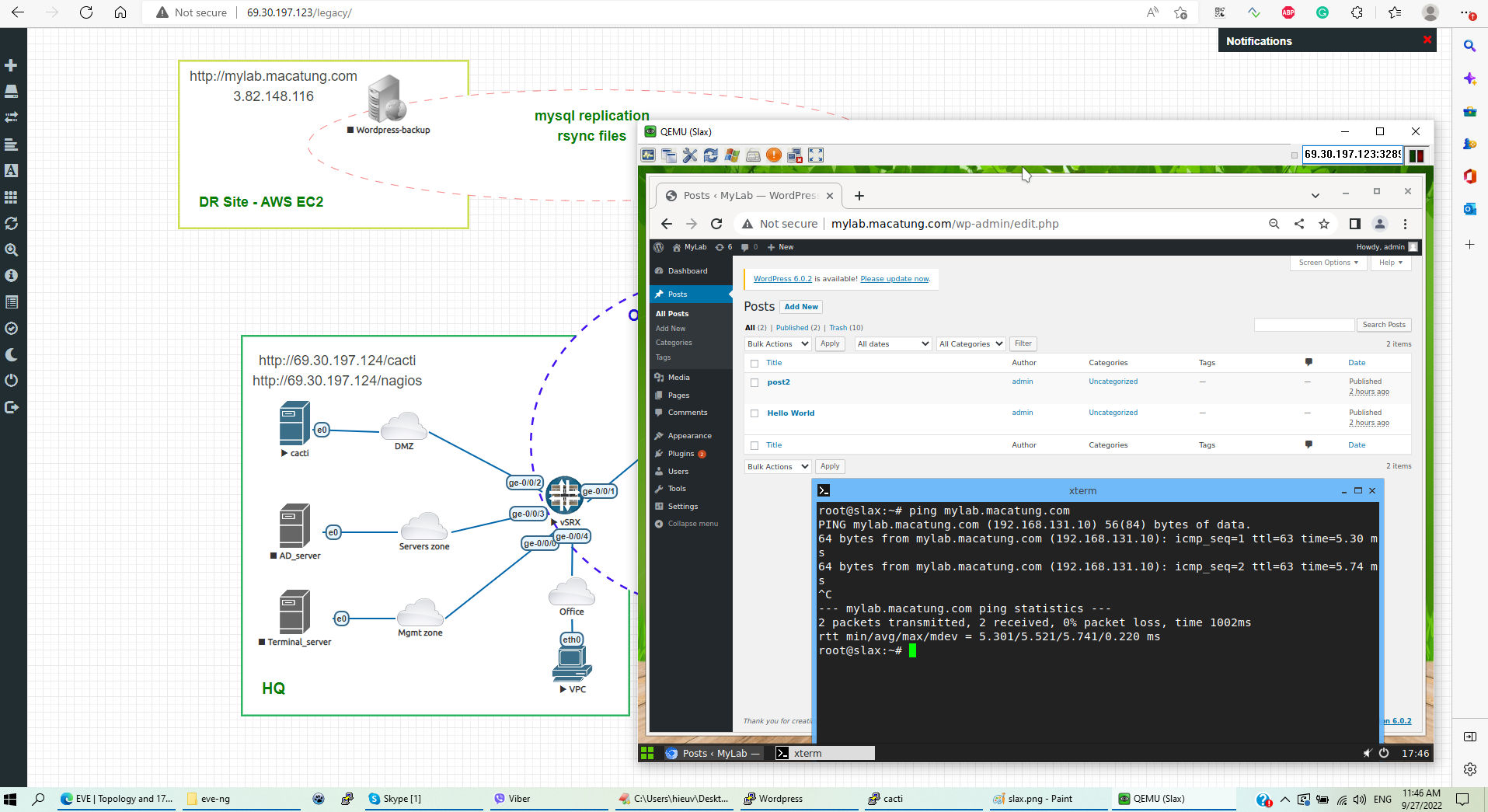Screen dimensions: 1488x812
Task: Click the add object plus icon in EVE sidebar
Action: [11, 65]
